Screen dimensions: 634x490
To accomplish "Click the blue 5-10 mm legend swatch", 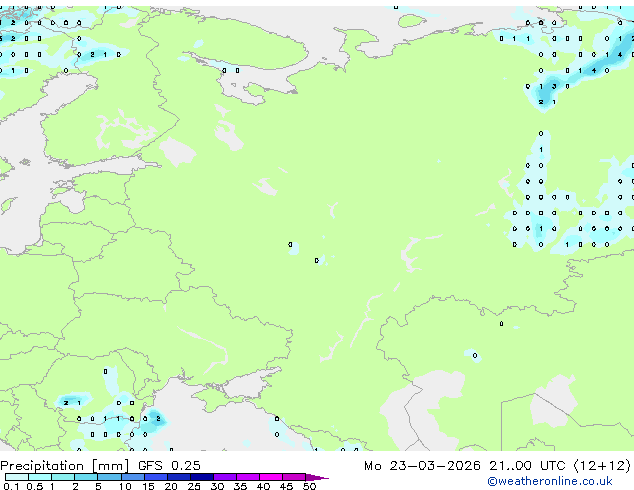I will 112,477.
